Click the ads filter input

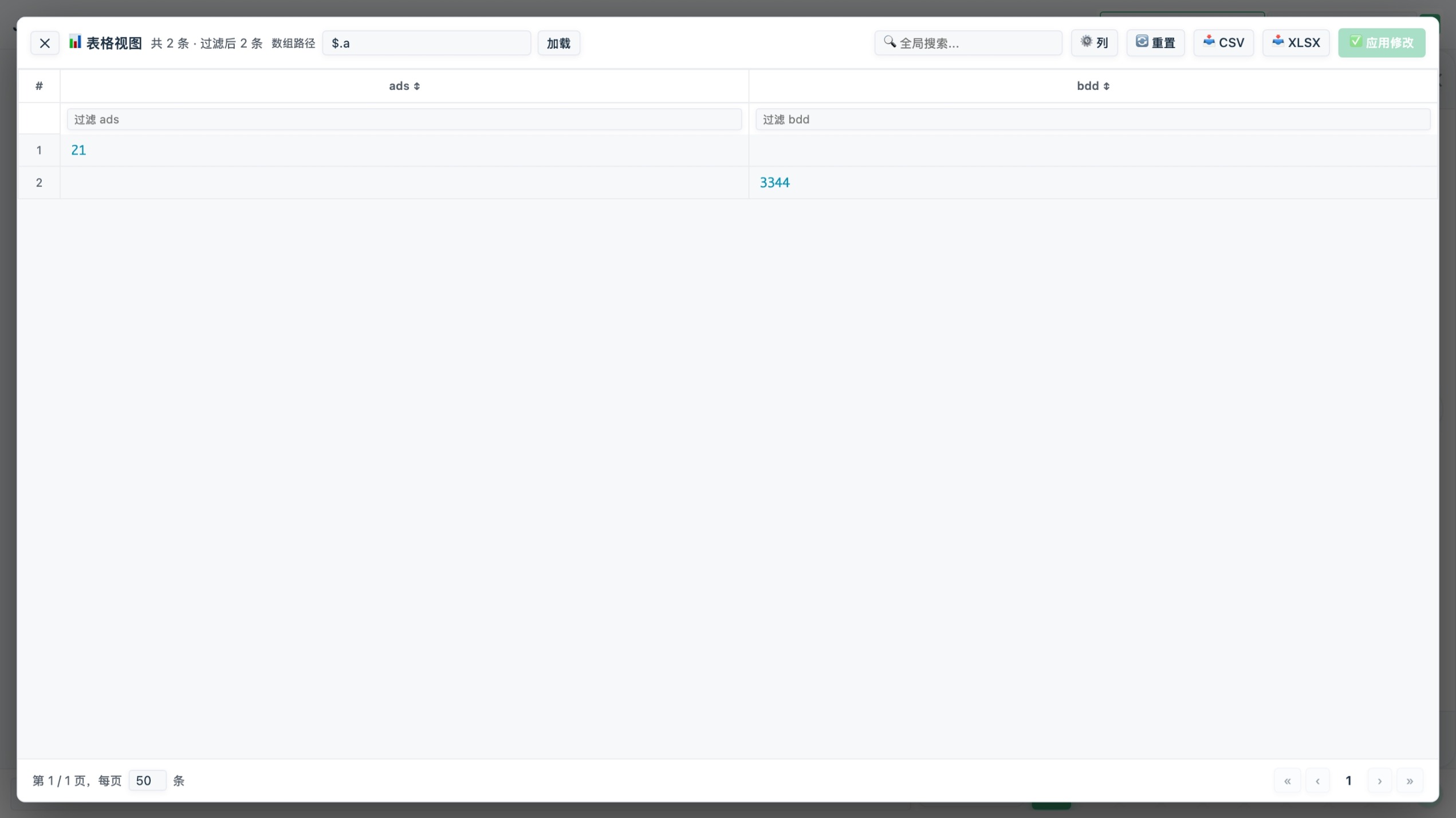404,120
